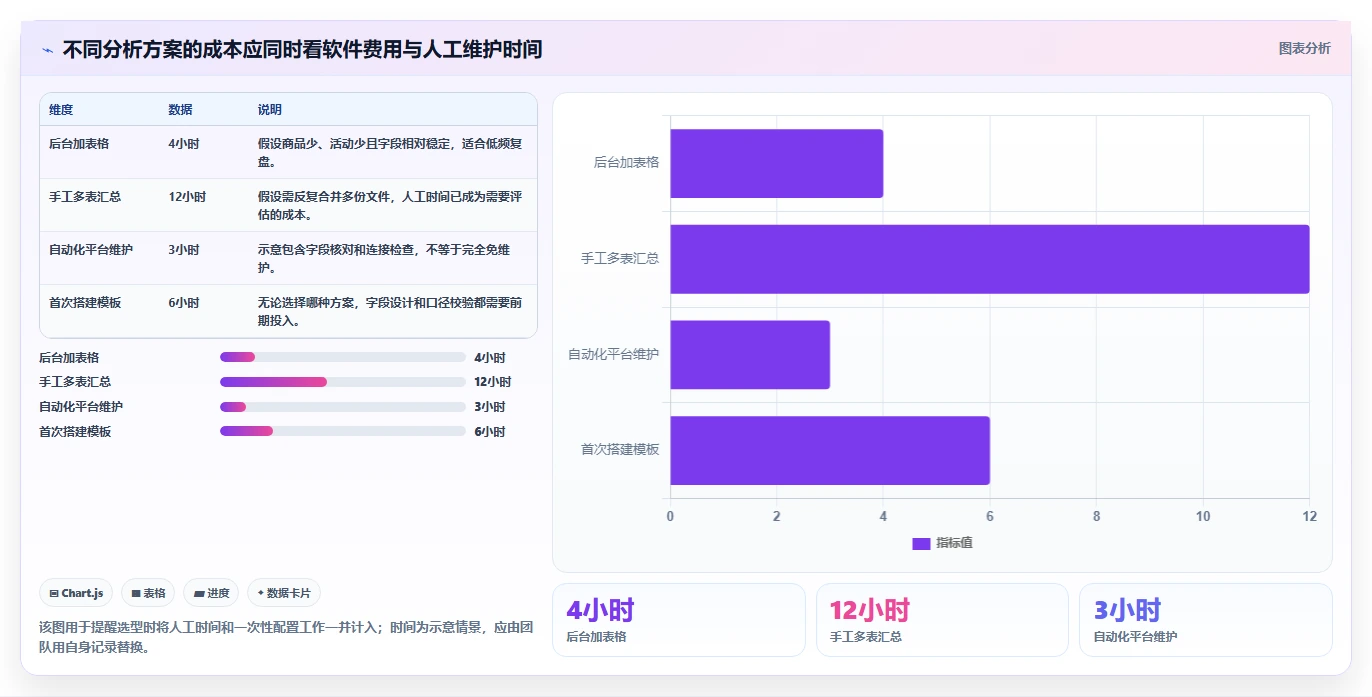1372x697 pixels.
Task: Click the 6小时 cell in the table
Action: coord(184,303)
